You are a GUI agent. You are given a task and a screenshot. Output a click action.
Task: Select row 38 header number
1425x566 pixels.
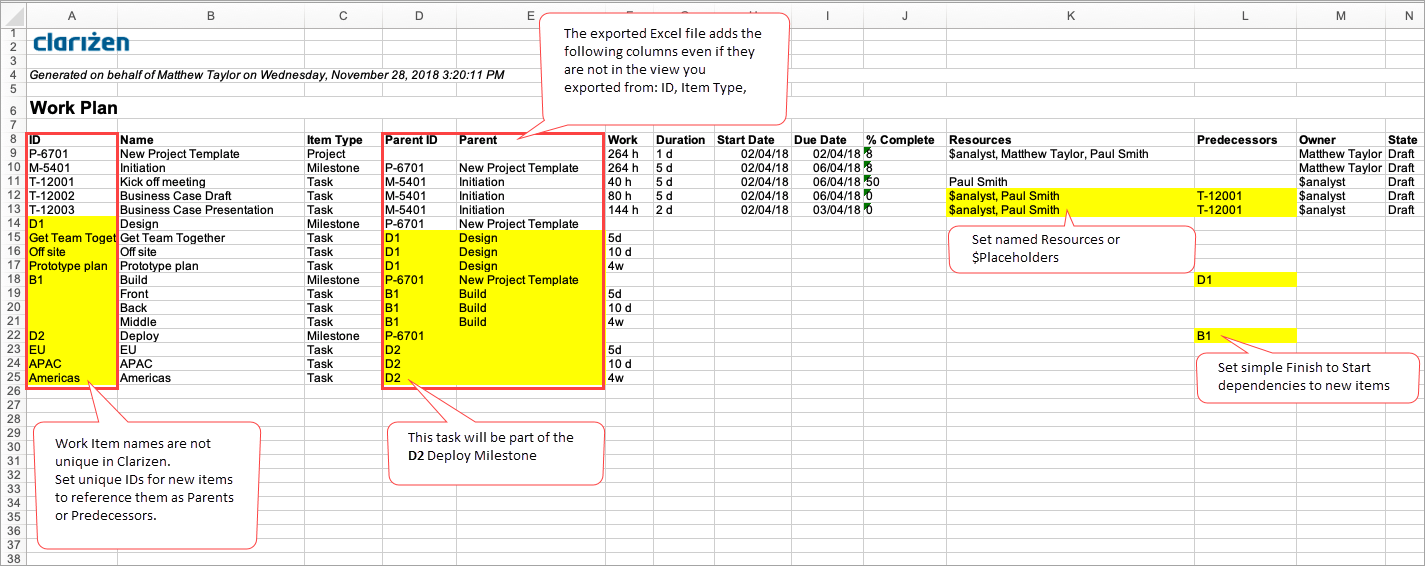[x=13, y=560]
